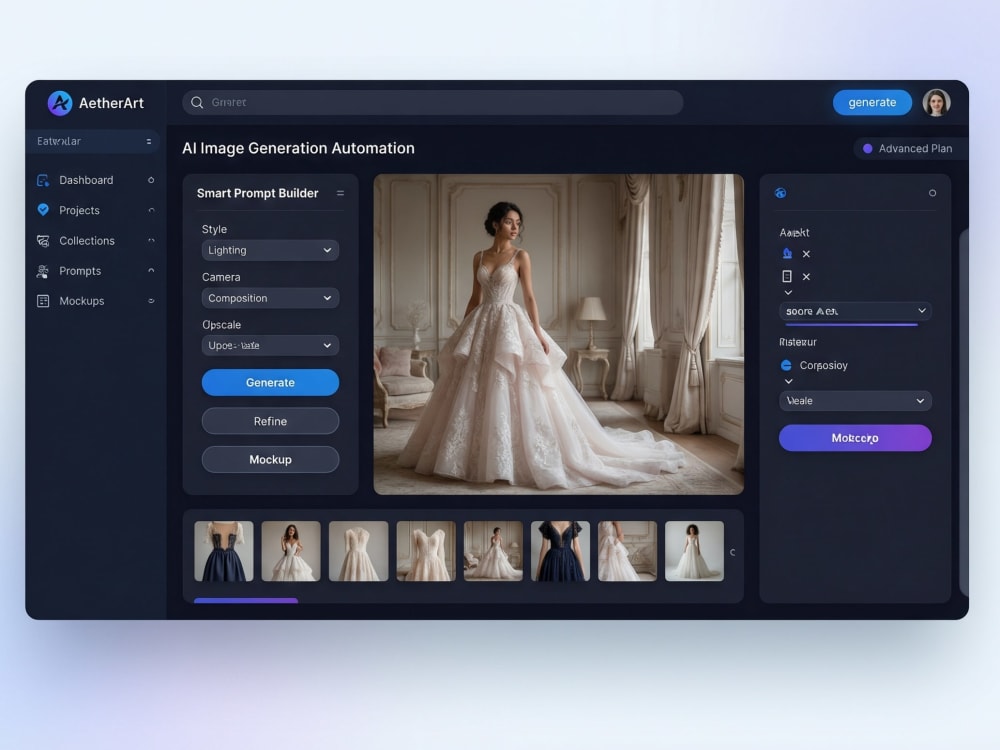This screenshot has width=1000, height=750.
Task: Click the thumbnail strip next arrow
Action: (x=733, y=552)
